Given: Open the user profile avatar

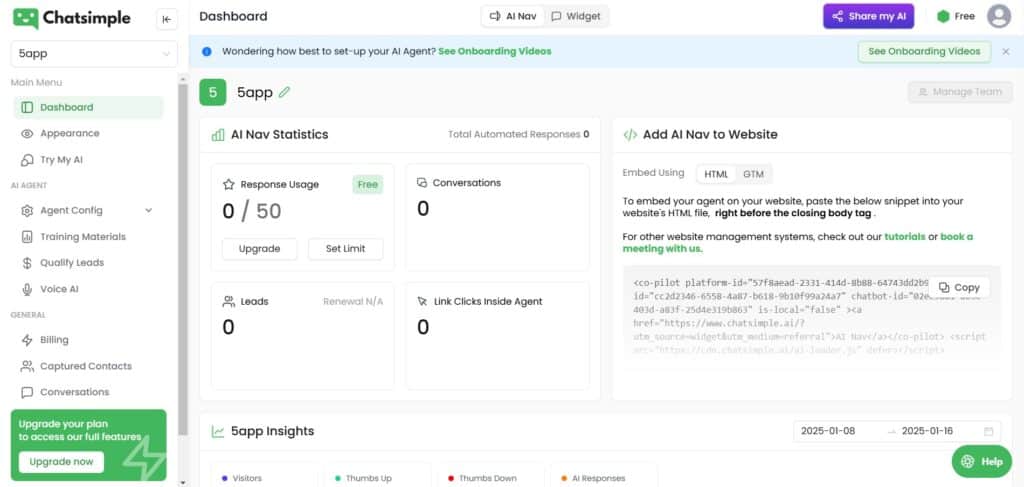Looking at the screenshot, I should click(x=999, y=16).
